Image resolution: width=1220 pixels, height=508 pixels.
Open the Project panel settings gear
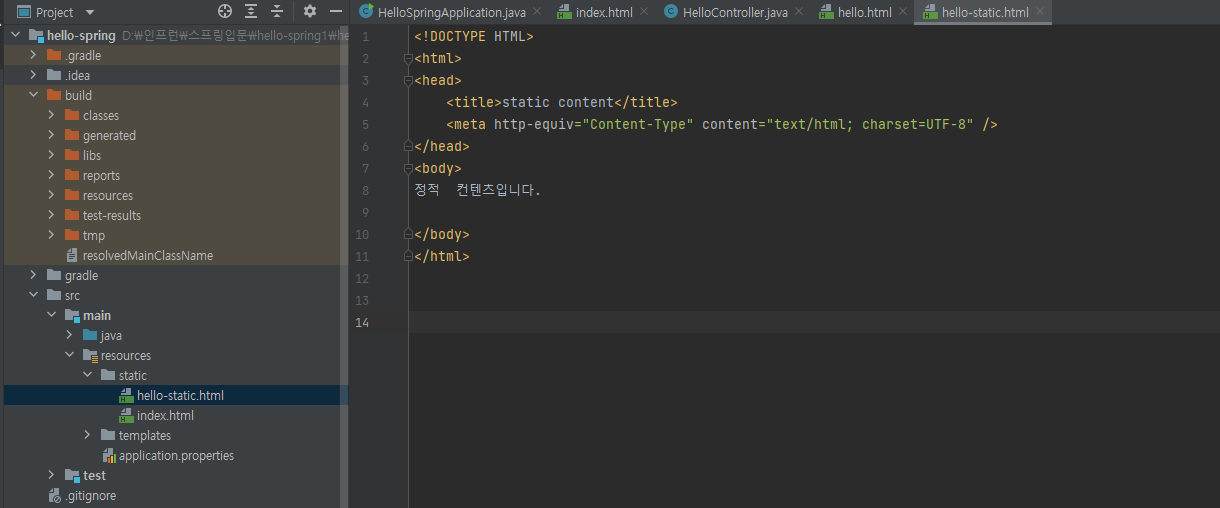pos(310,12)
